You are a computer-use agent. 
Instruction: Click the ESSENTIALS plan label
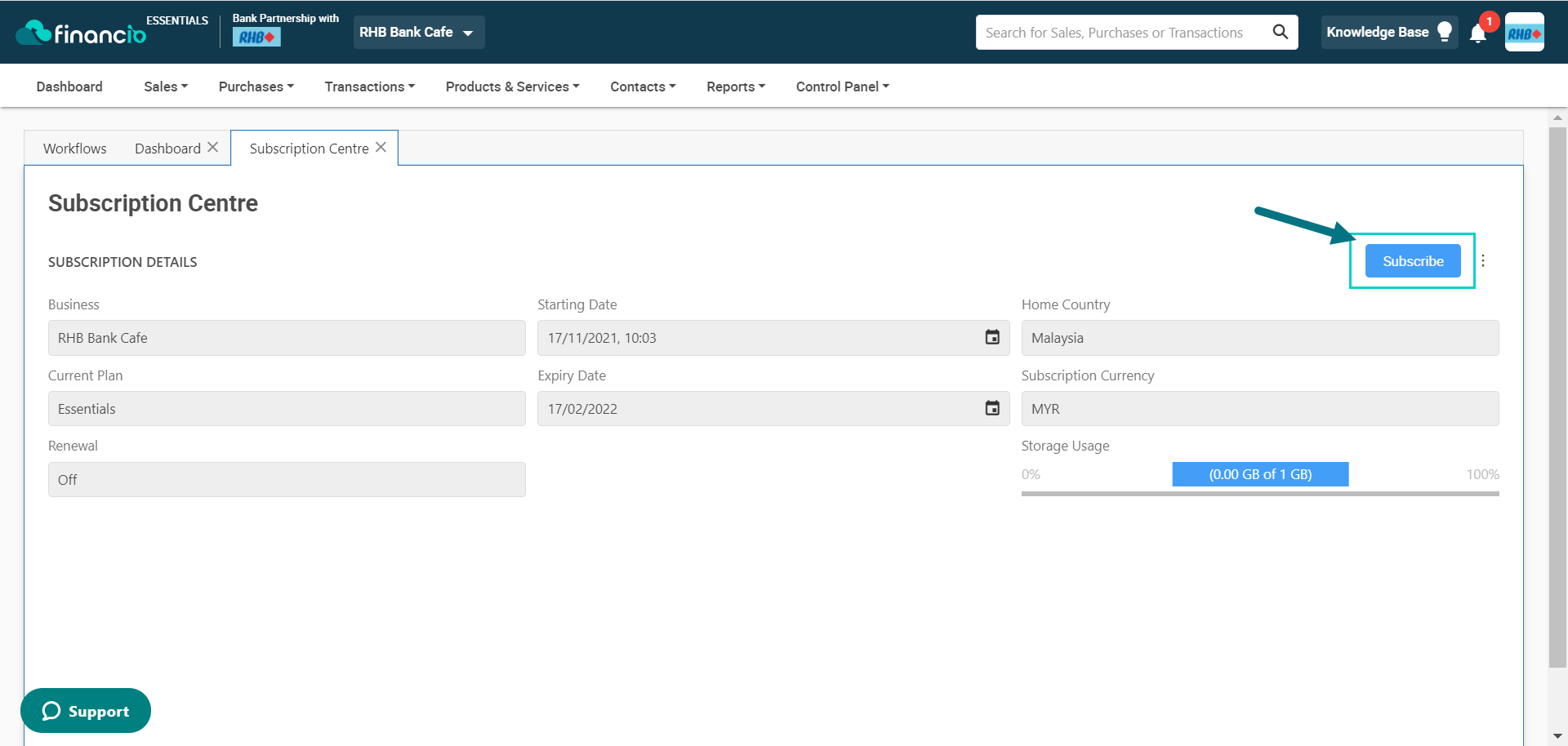pos(177,20)
